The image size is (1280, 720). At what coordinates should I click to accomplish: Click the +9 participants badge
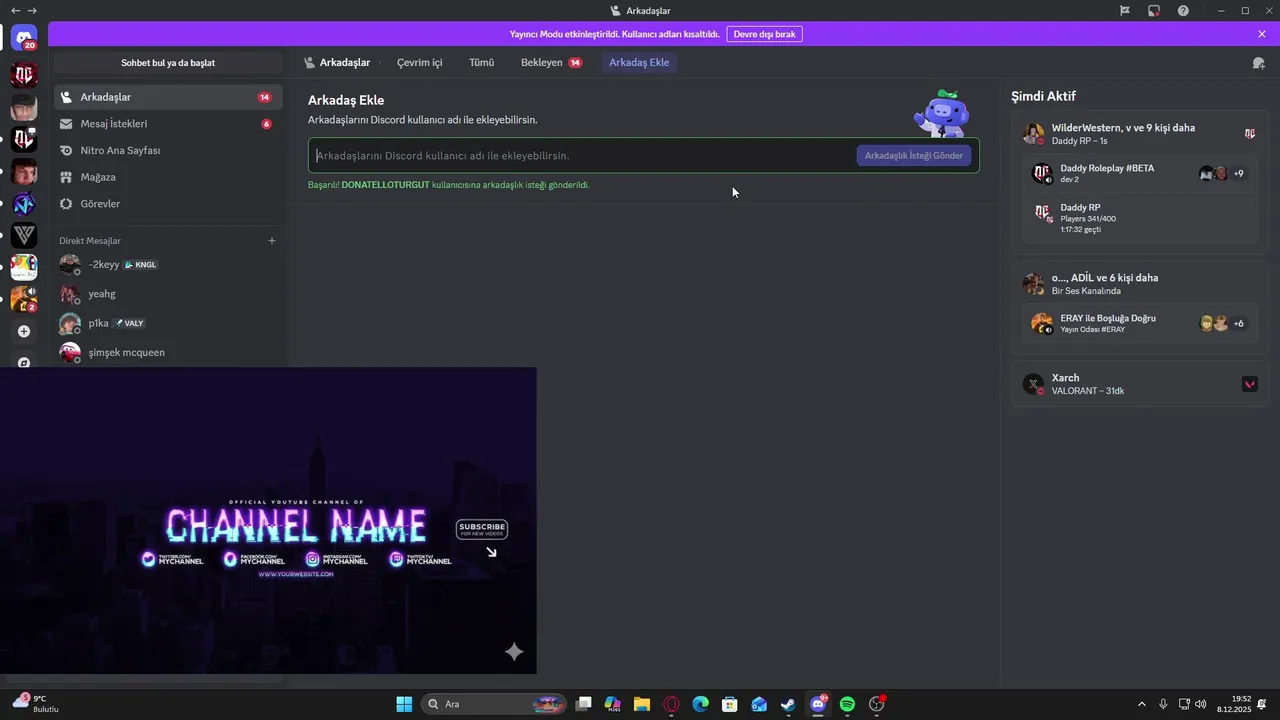pyautogui.click(x=1238, y=173)
